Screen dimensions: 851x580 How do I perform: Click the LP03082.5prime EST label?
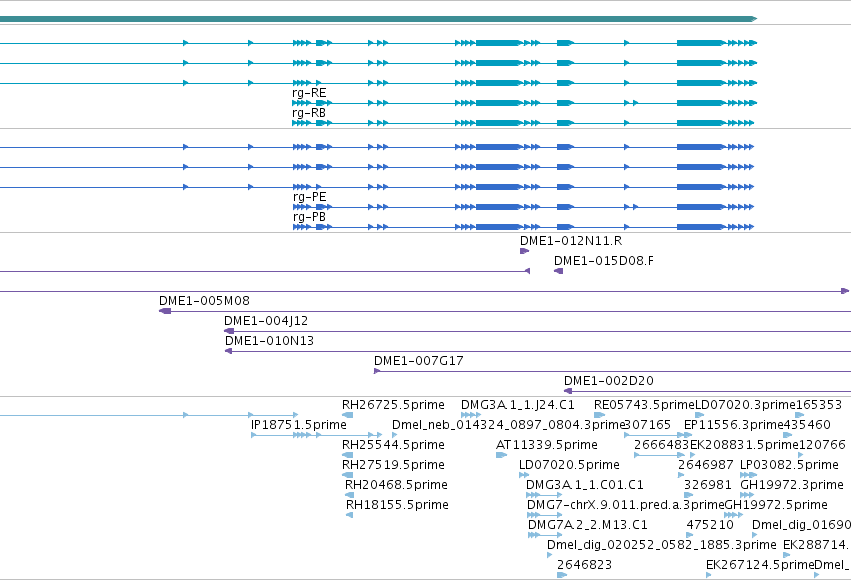coord(789,465)
